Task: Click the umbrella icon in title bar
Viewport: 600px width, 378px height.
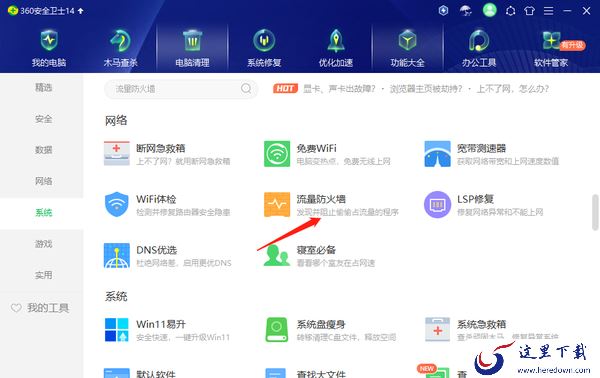Action: (x=466, y=11)
